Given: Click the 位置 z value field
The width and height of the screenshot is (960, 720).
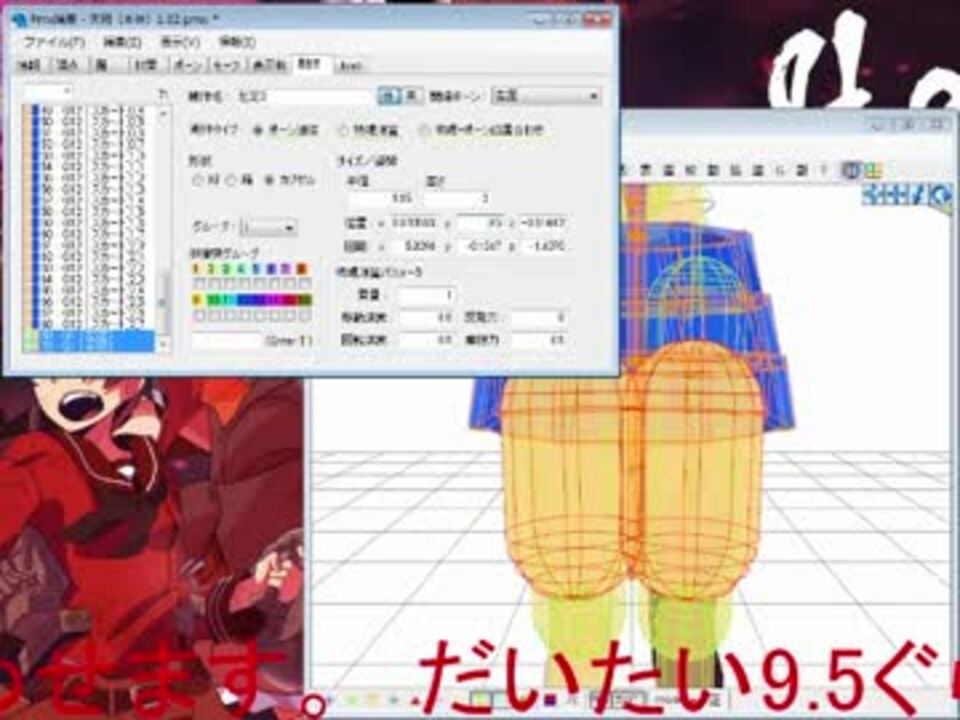Looking at the screenshot, I should (542, 223).
